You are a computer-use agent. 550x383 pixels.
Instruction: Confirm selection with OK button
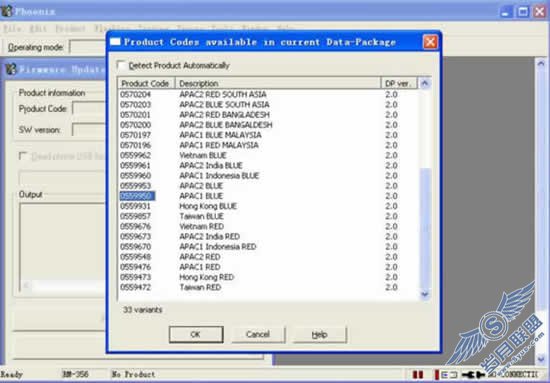click(x=196, y=334)
